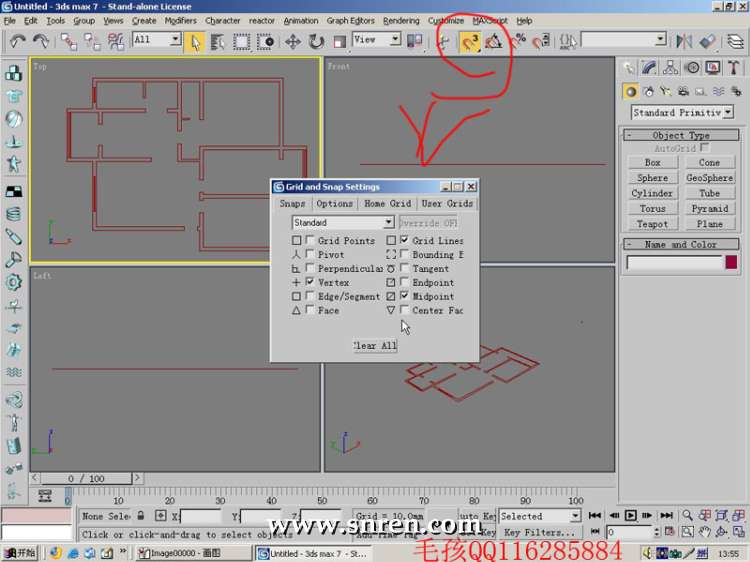Enable the Perpendicular snap checkbox
Viewport: 750px width, 562px height.
coord(310,268)
